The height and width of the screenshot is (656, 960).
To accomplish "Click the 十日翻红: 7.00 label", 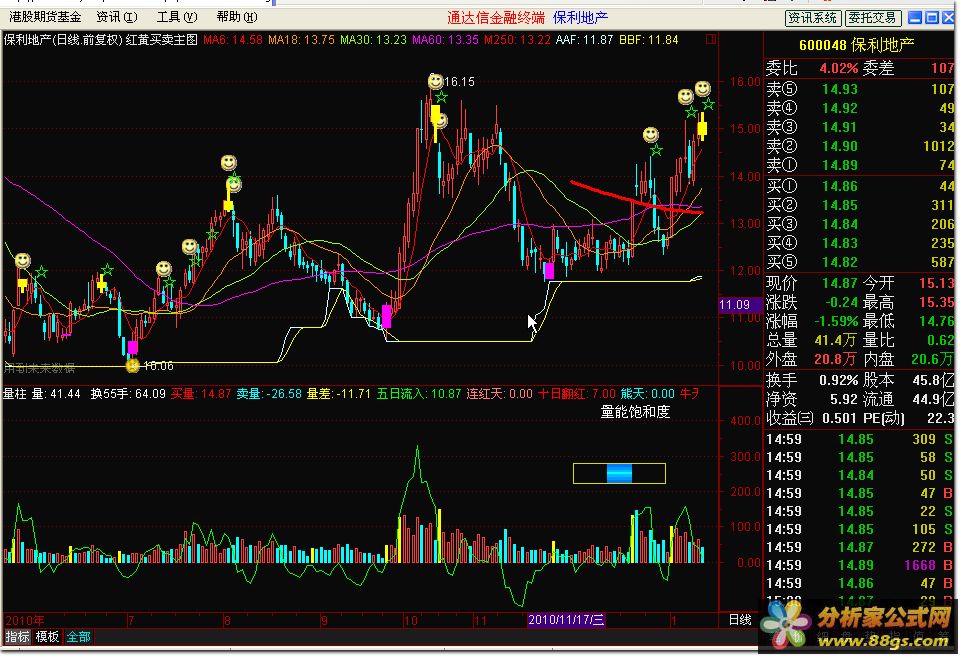I will point(577,393).
